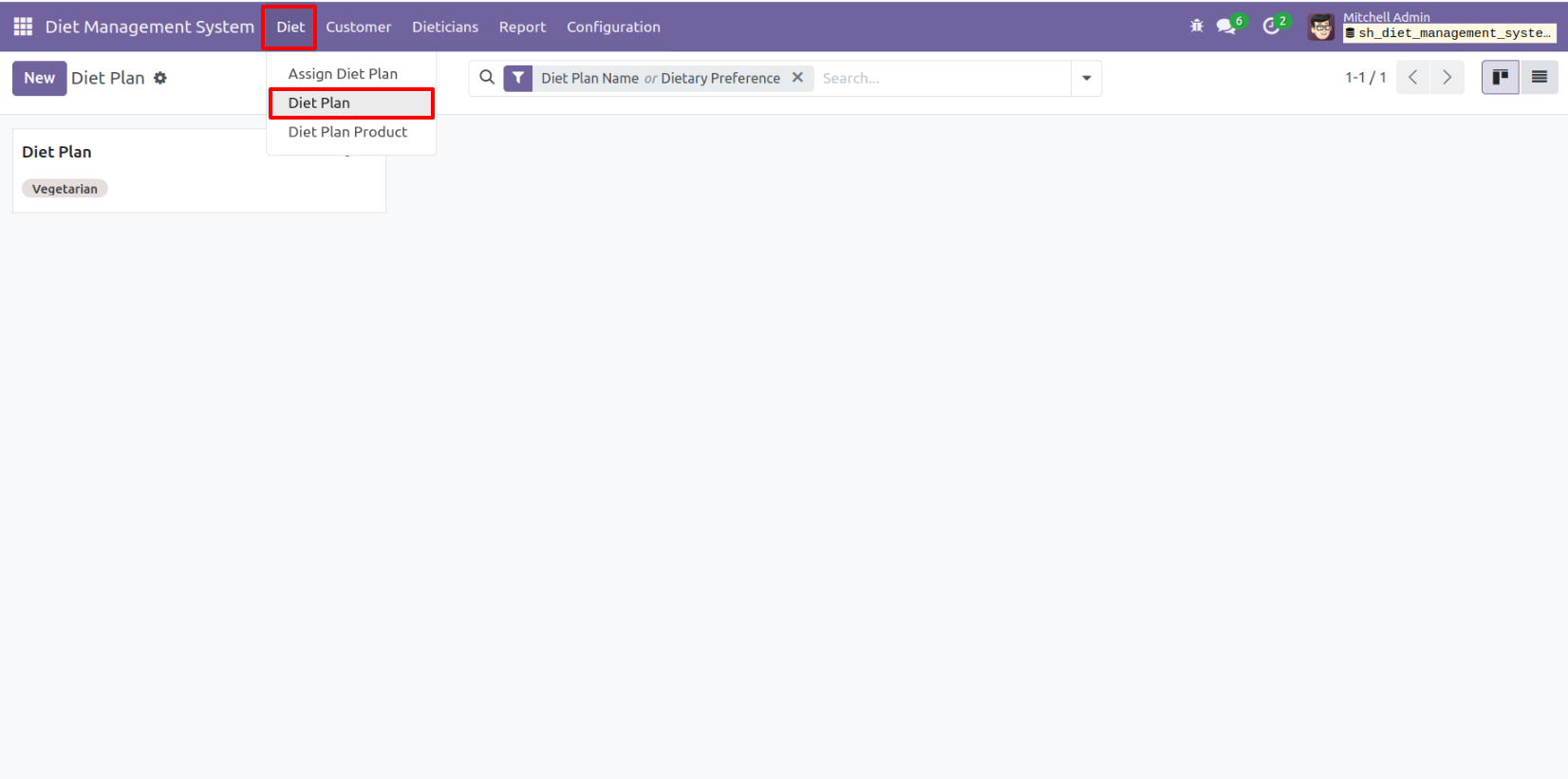Toggle the search options dropdown arrow
Image resolution: width=1568 pixels, height=779 pixels.
pos(1087,78)
